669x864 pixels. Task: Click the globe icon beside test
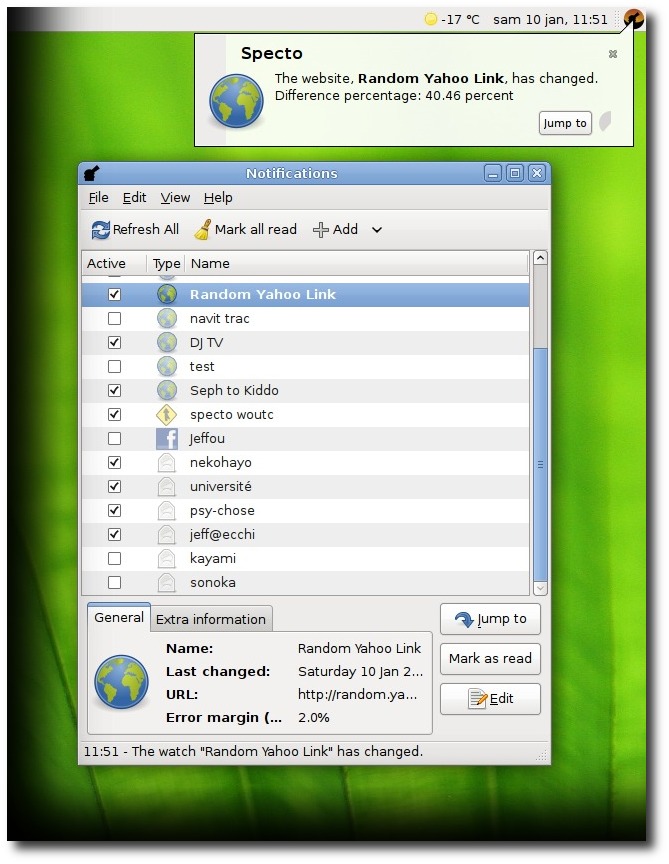167,366
